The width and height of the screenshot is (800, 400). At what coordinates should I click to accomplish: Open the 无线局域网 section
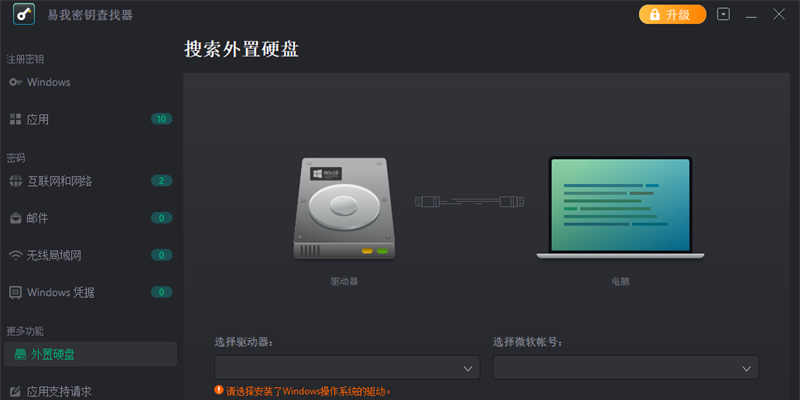54,255
